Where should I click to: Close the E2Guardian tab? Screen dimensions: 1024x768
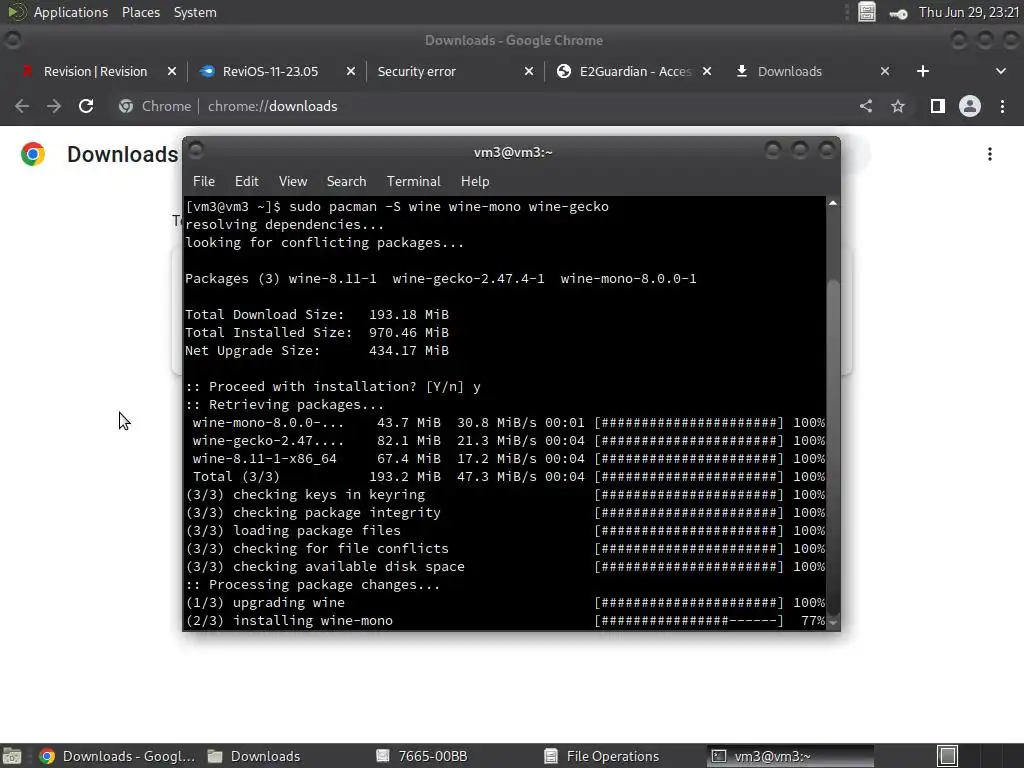click(x=707, y=71)
